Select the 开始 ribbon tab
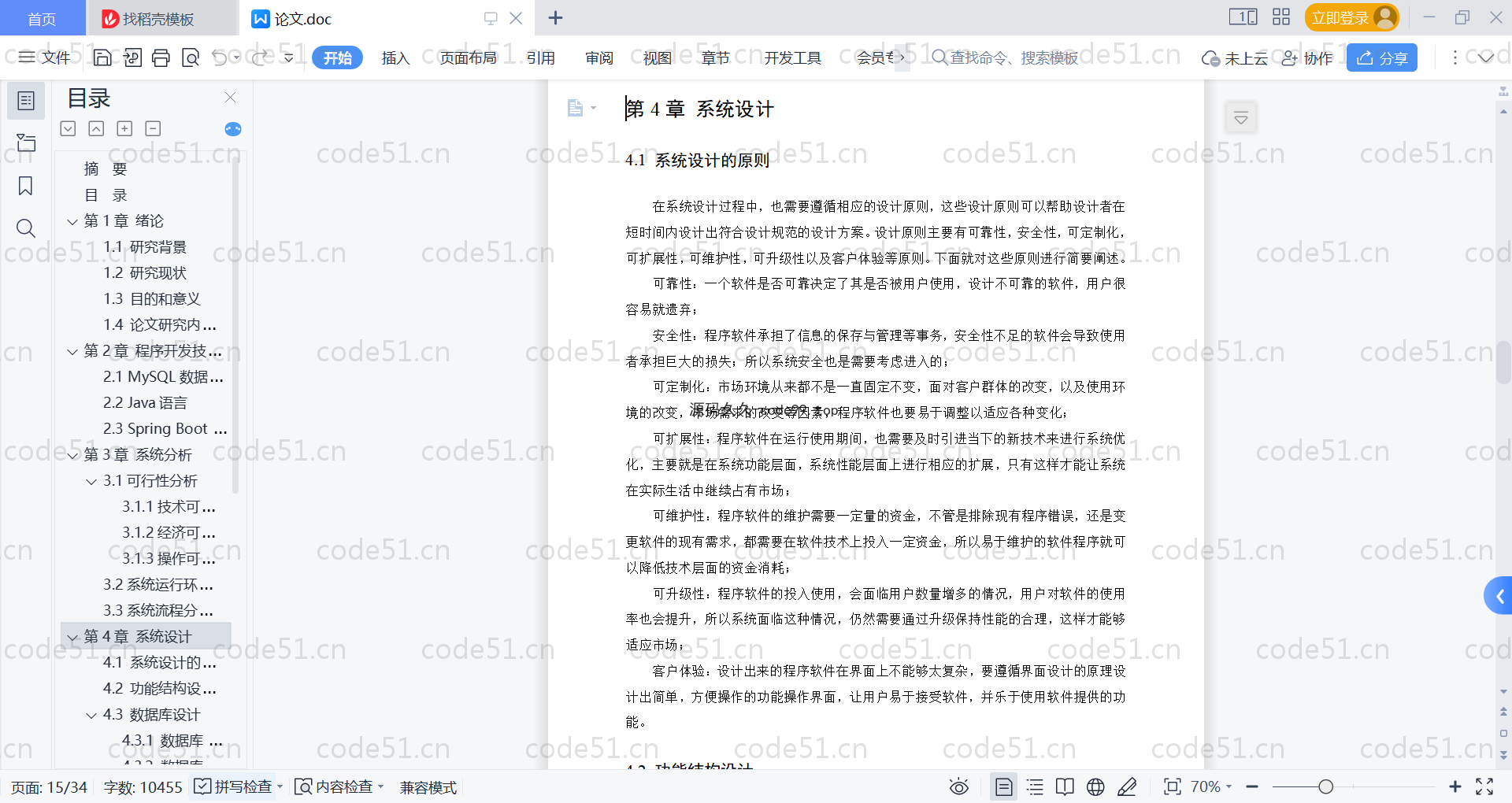Image resolution: width=1512 pixels, height=803 pixels. (337, 57)
